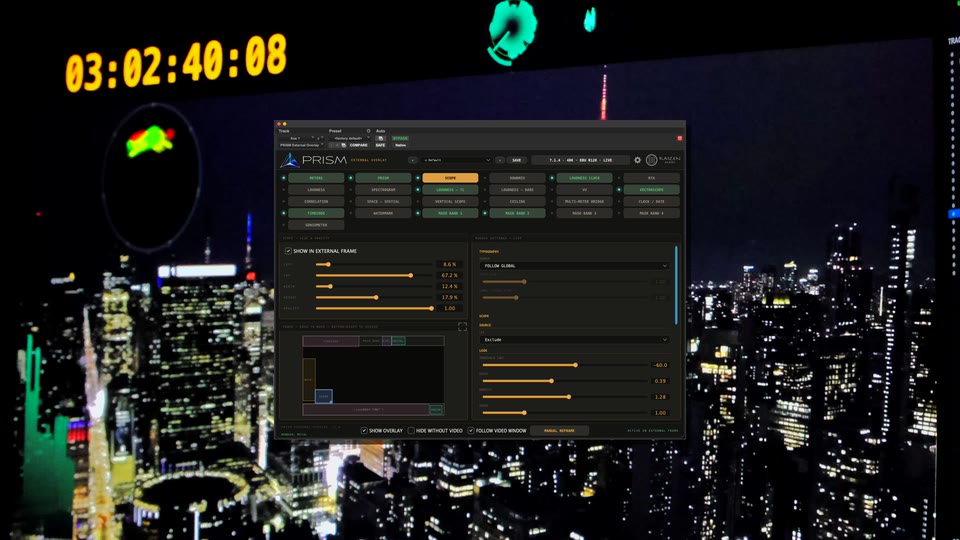Select the WATERMARK module tab
Viewport: 960px width, 540px height.
click(383, 213)
